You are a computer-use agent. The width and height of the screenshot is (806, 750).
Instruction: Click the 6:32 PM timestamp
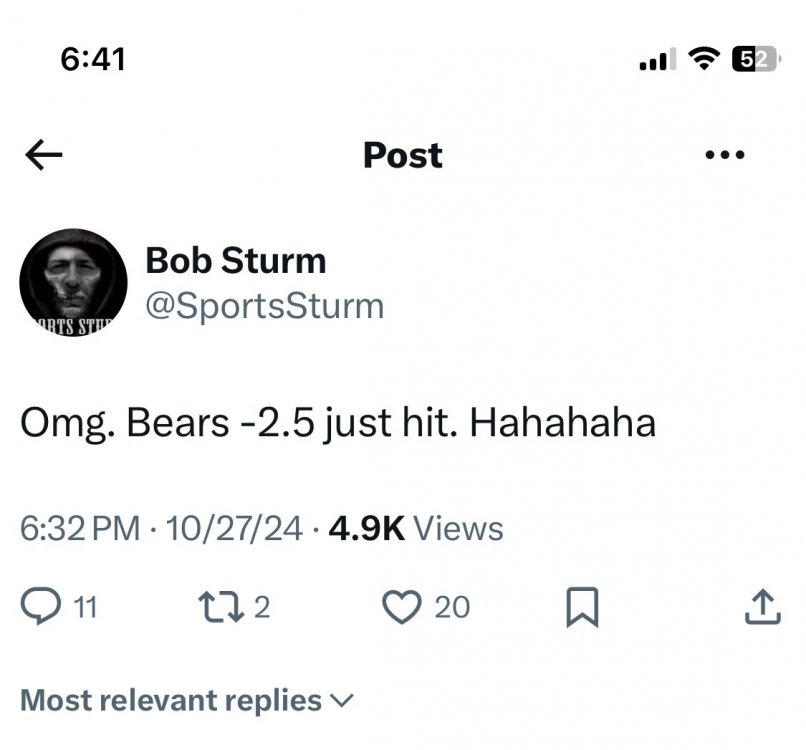pyautogui.click(x=80, y=528)
